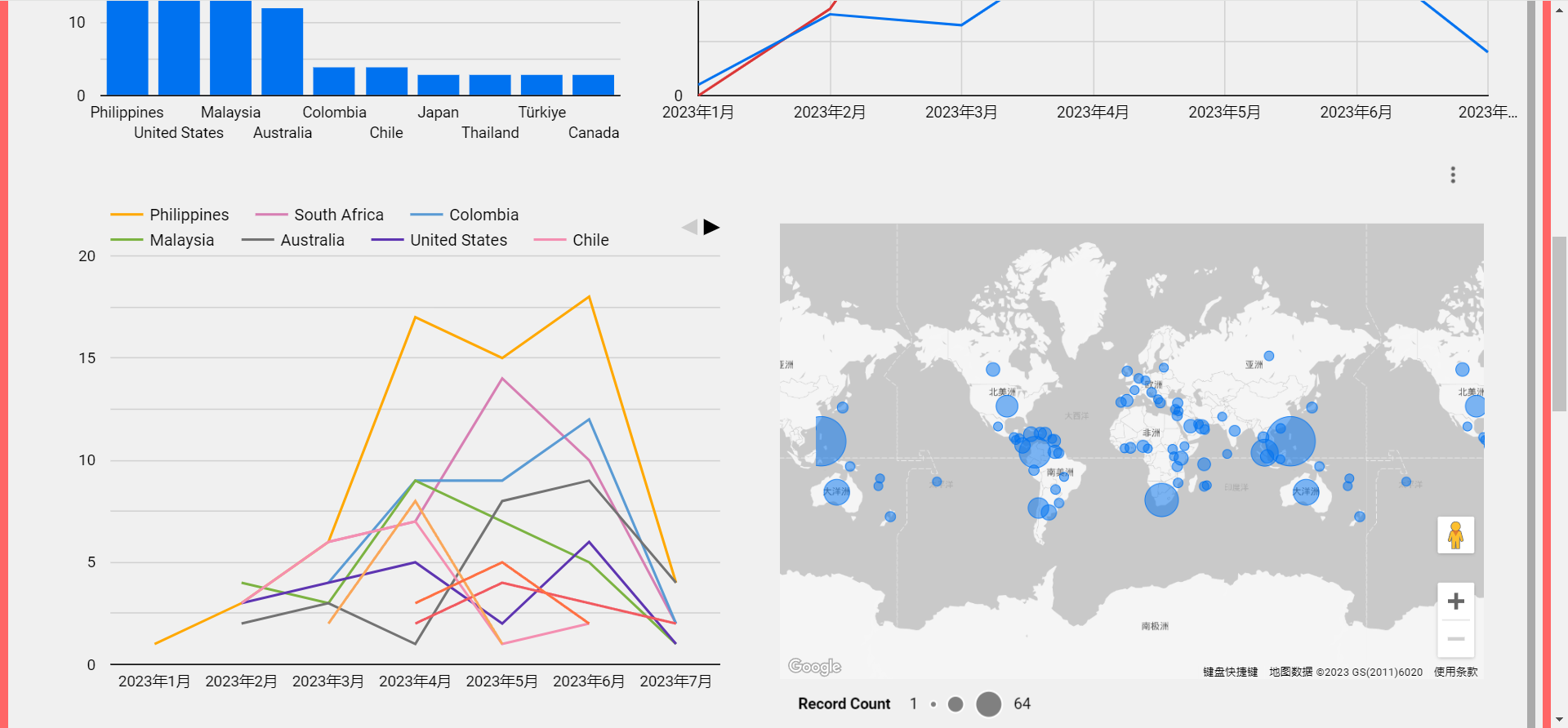Select the Malaysia legend item
This screenshot has width=1568, height=728.
181,240
